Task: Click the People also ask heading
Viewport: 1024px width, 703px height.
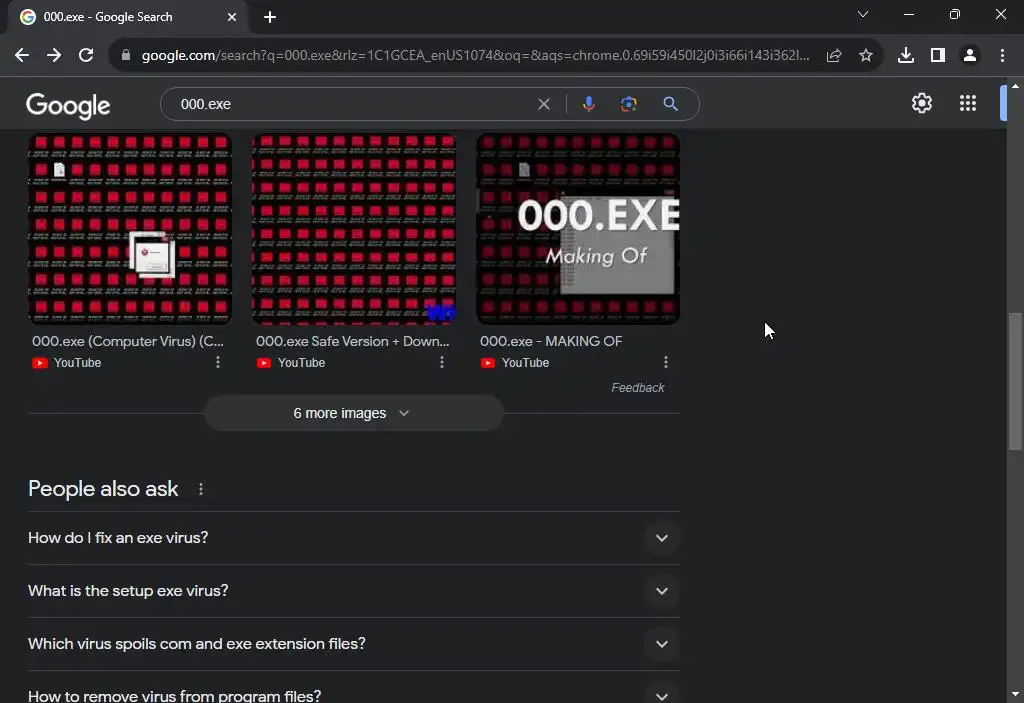Action: (103, 489)
